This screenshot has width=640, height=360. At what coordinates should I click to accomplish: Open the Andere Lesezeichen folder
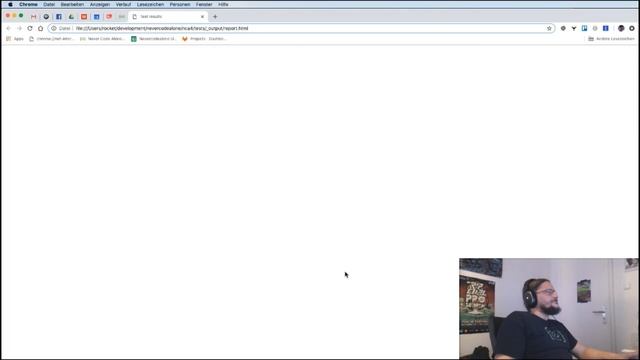coord(611,39)
